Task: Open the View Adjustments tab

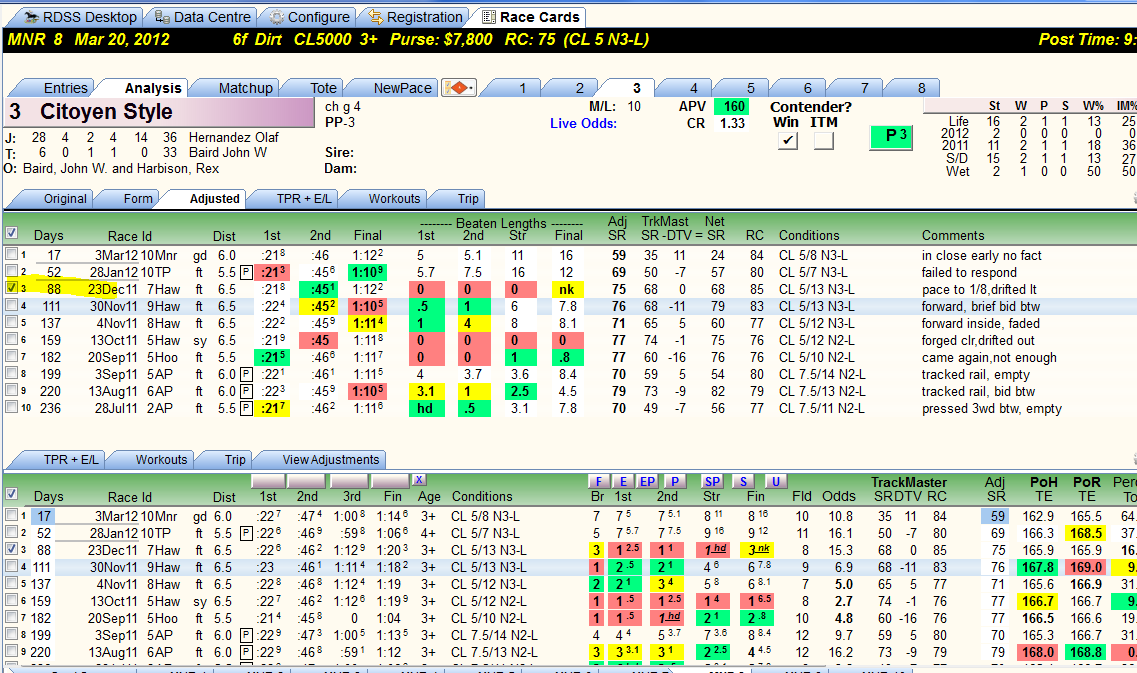Action: coord(331,460)
